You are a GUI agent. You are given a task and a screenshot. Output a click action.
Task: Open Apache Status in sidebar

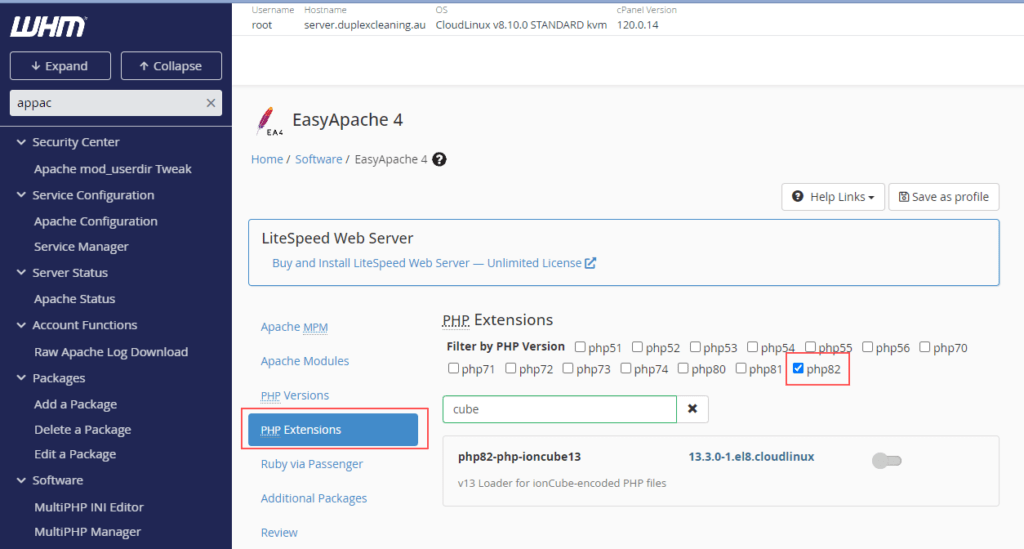click(x=74, y=299)
